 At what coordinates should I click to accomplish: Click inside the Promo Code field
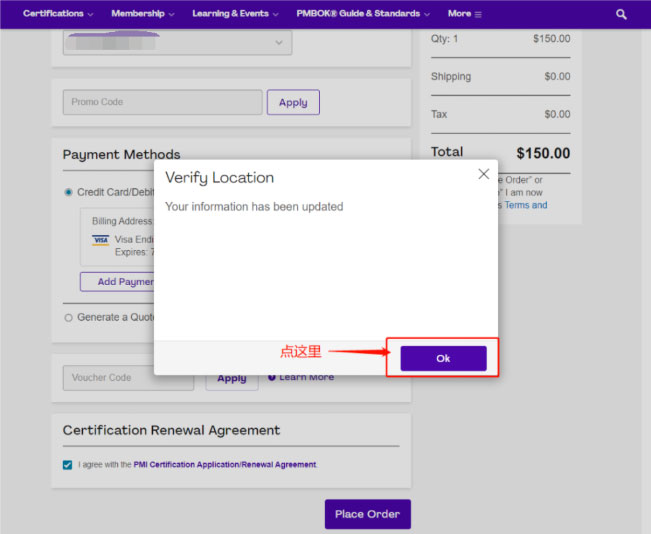162,102
